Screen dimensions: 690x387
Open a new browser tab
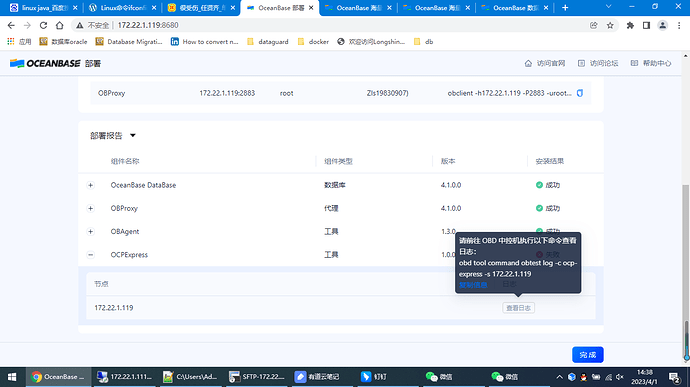click(x=565, y=8)
